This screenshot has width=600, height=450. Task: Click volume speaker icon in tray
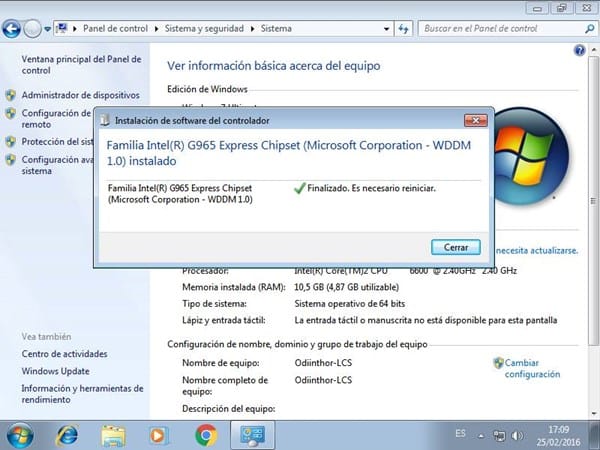(517, 435)
